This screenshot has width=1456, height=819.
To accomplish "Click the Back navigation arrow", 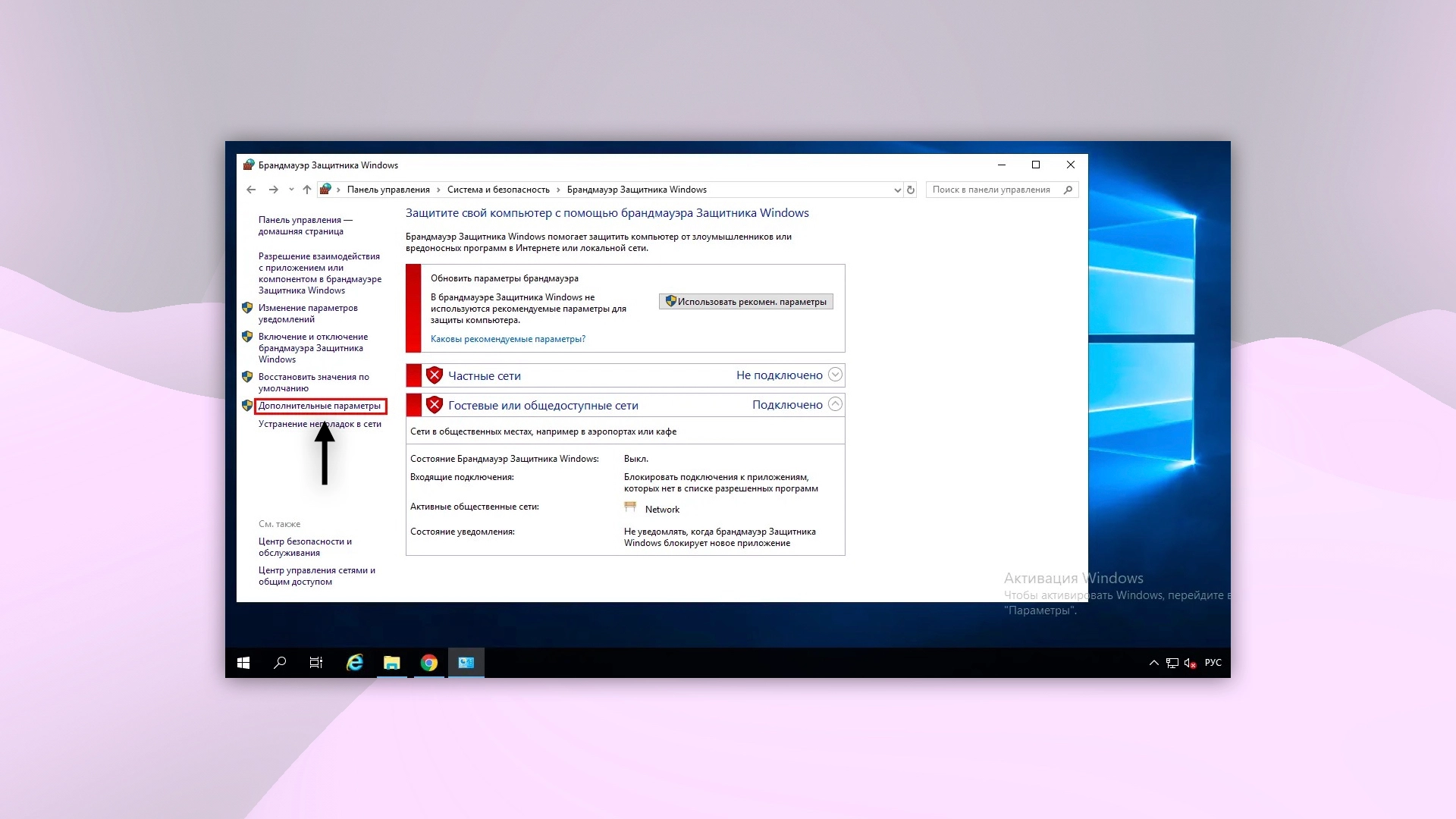I will click(251, 190).
